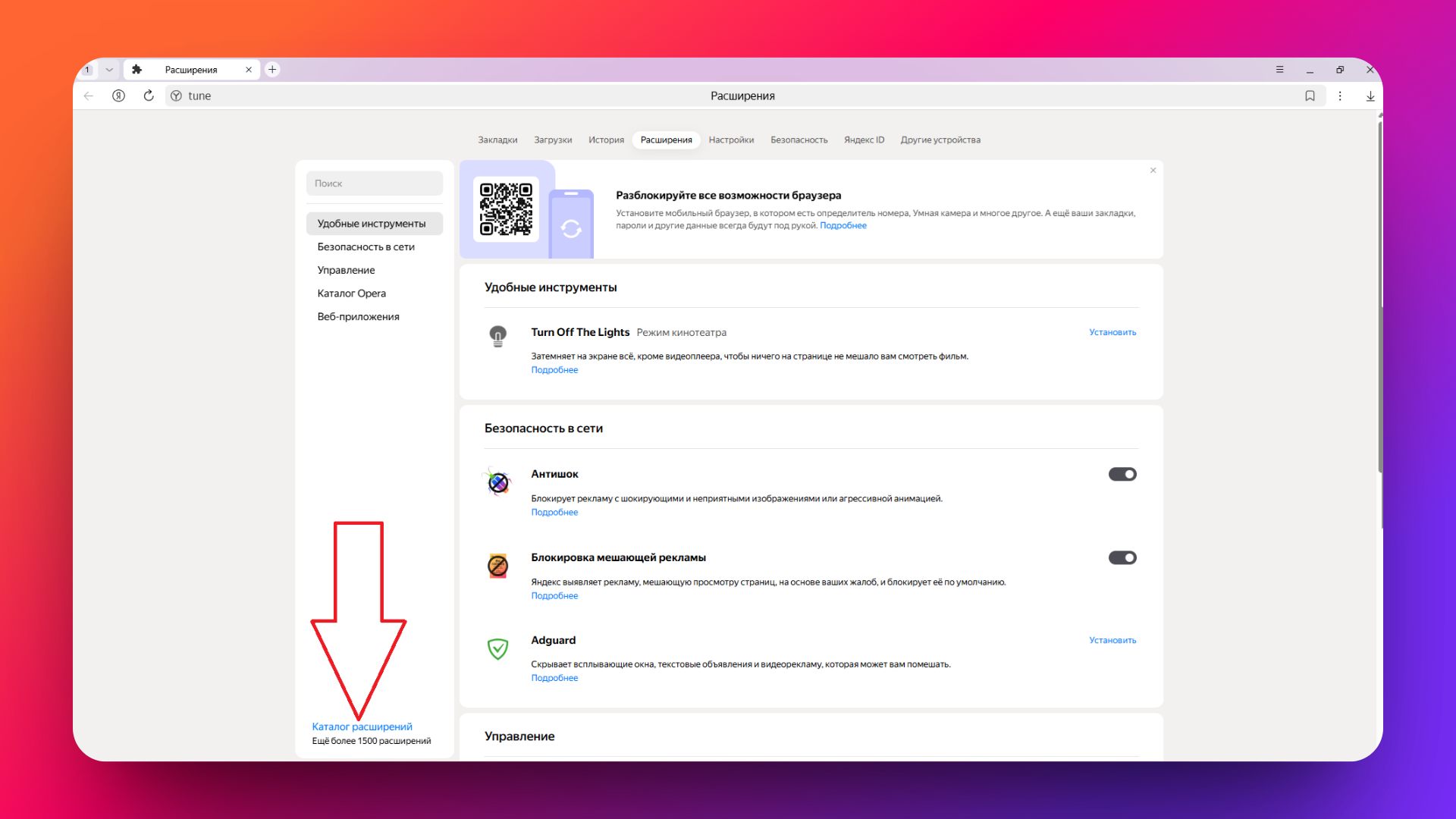Click the Удобные инструменты section heading
Screen dimensions: 1456x819
pos(551,287)
